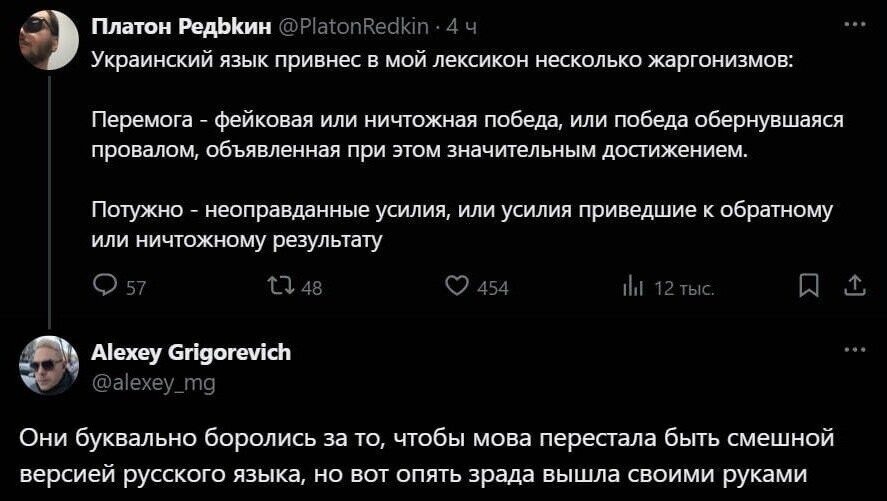
Task: Open Платон Редькин's profile picture
Action: 49,40
